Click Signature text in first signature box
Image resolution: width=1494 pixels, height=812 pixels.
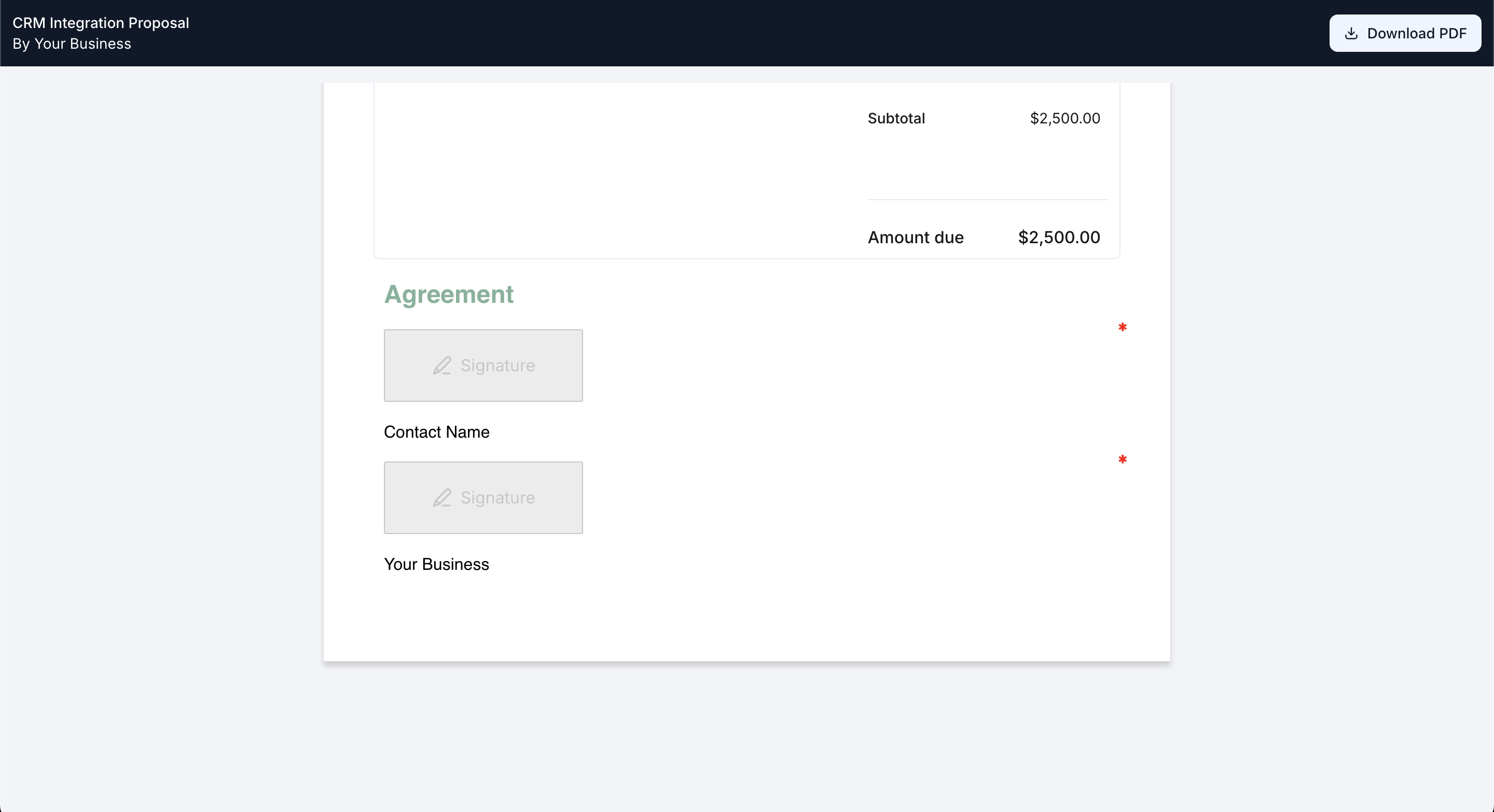pyautogui.click(x=497, y=366)
